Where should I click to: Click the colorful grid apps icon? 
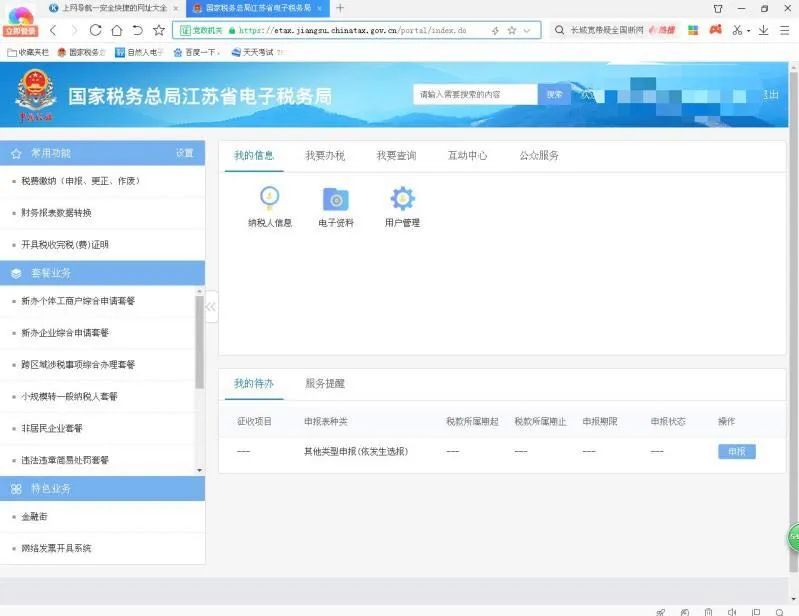[693, 30]
